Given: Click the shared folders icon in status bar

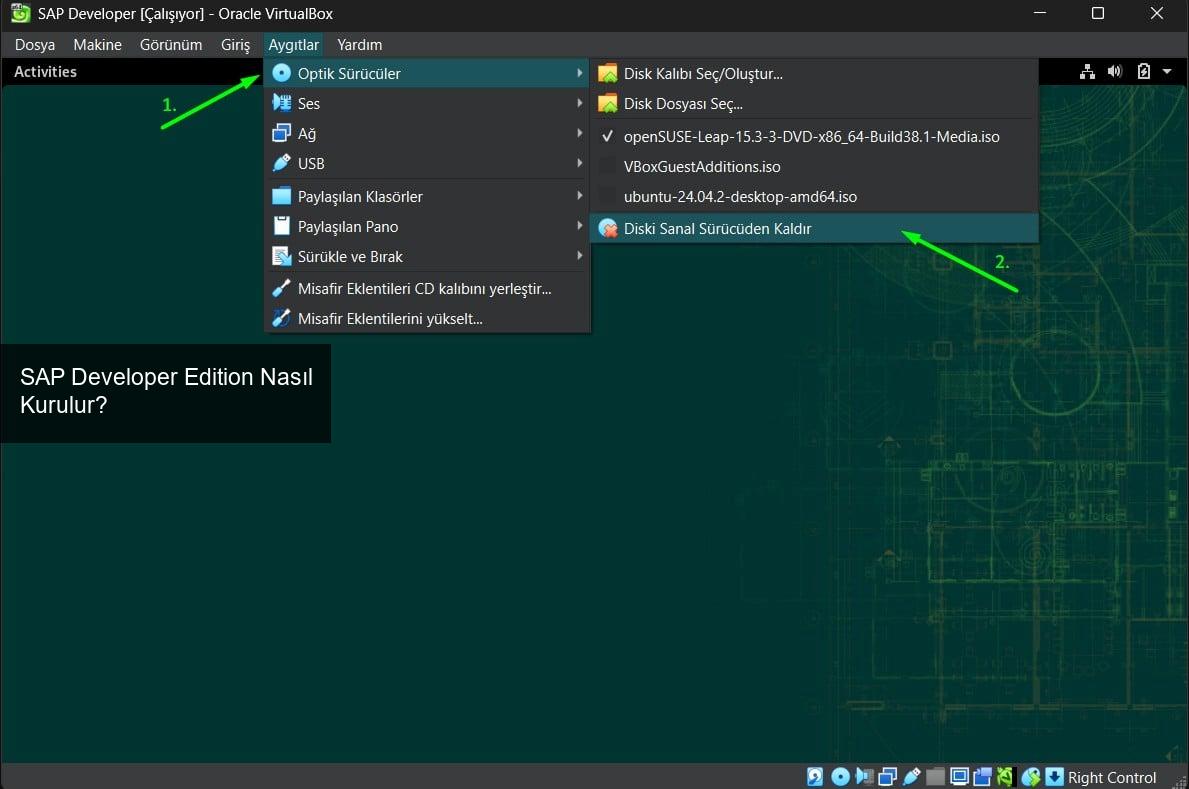Looking at the screenshot, I should (x=935, y=777).
